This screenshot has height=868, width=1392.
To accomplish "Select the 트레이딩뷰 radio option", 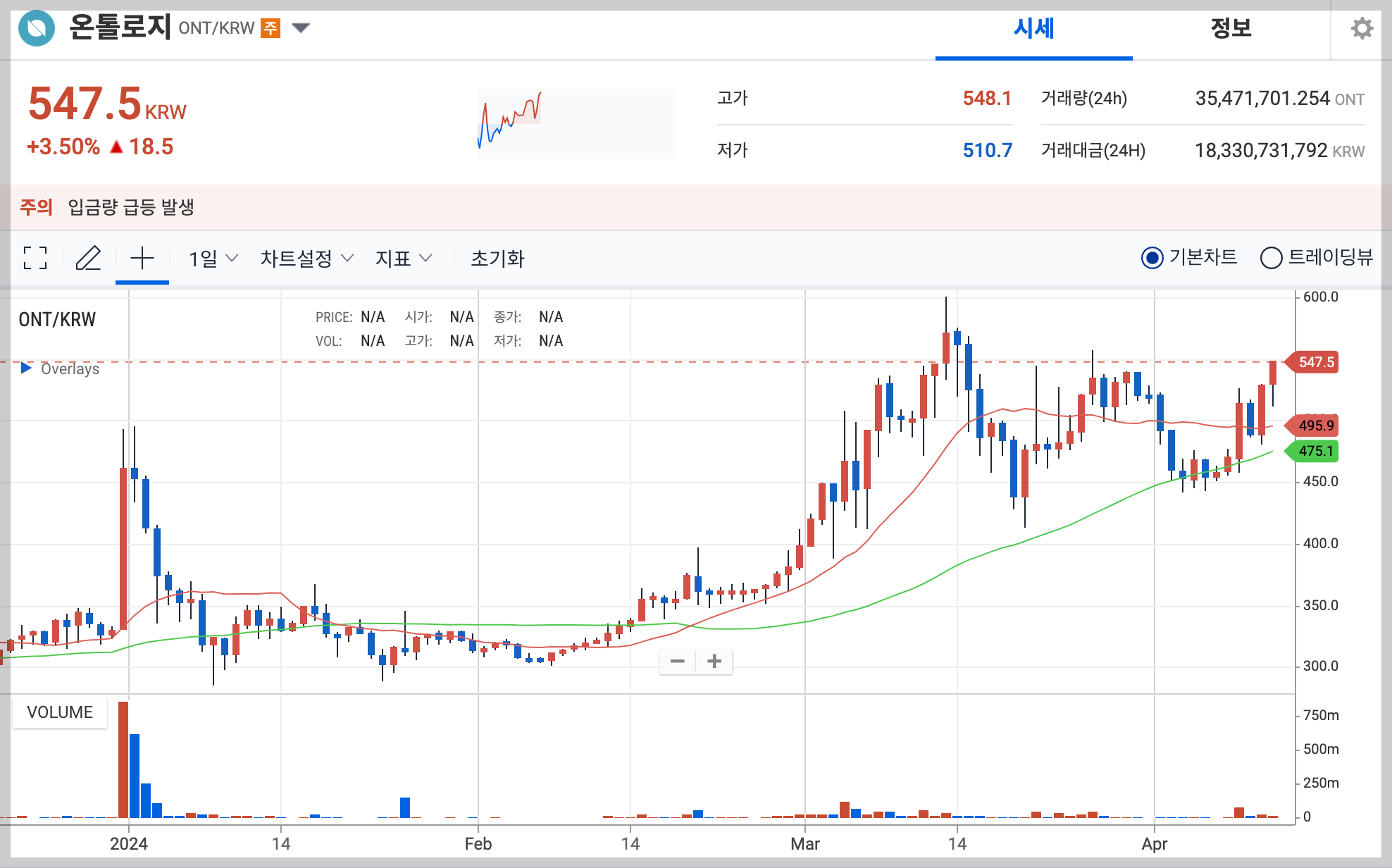I will (1271, 258).
